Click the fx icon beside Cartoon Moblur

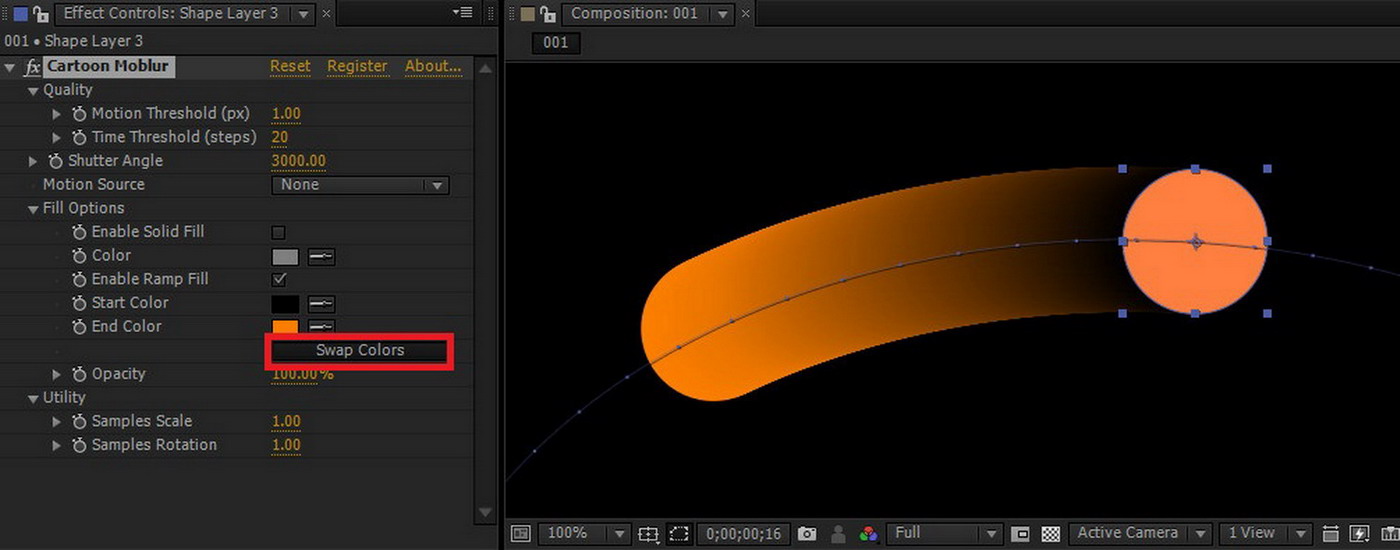32,67
